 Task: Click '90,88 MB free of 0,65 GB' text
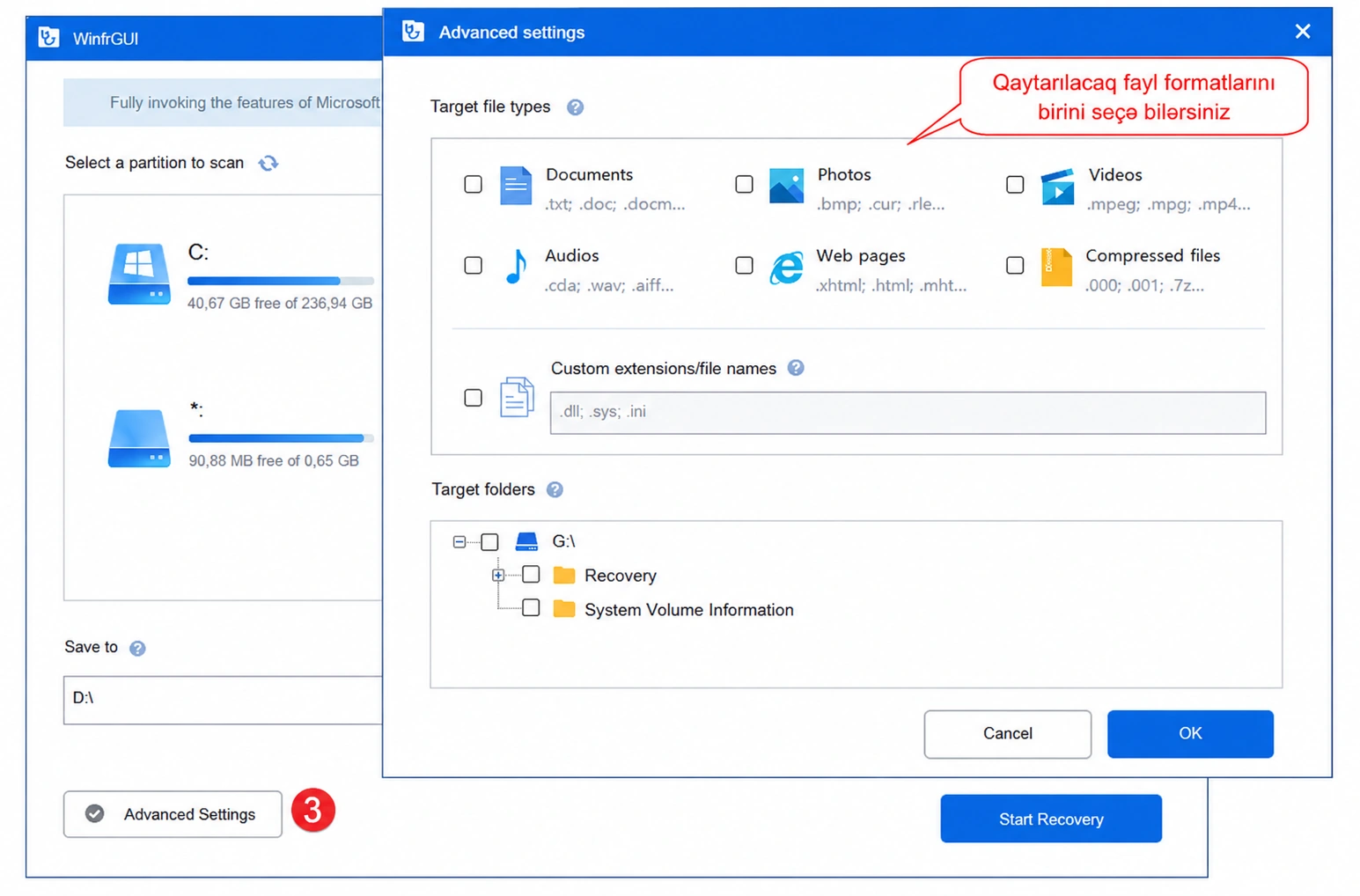[274, 461]
